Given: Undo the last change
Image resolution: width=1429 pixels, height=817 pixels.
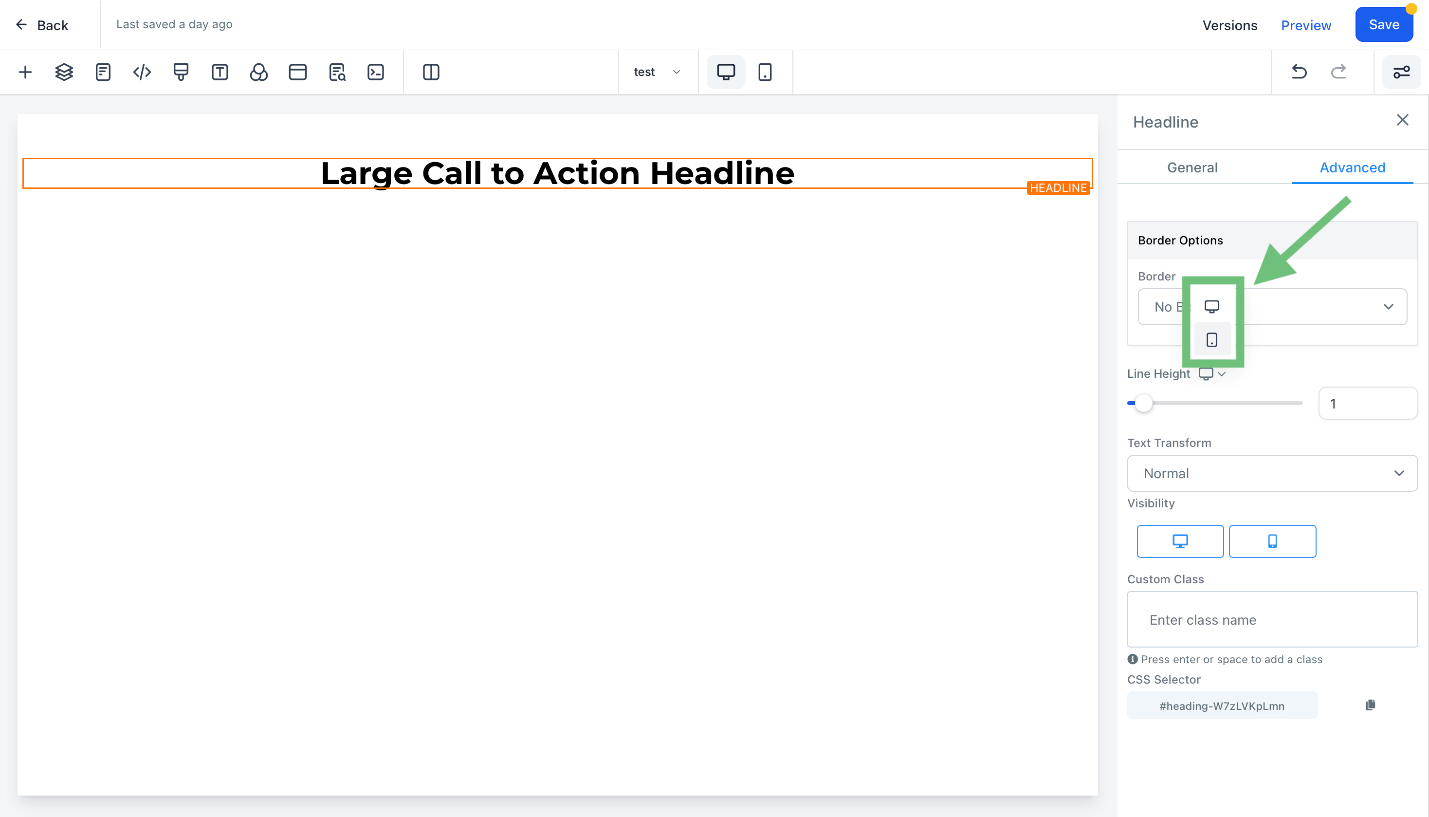Looking at the screenshot, I should [x=1299, y=72].
